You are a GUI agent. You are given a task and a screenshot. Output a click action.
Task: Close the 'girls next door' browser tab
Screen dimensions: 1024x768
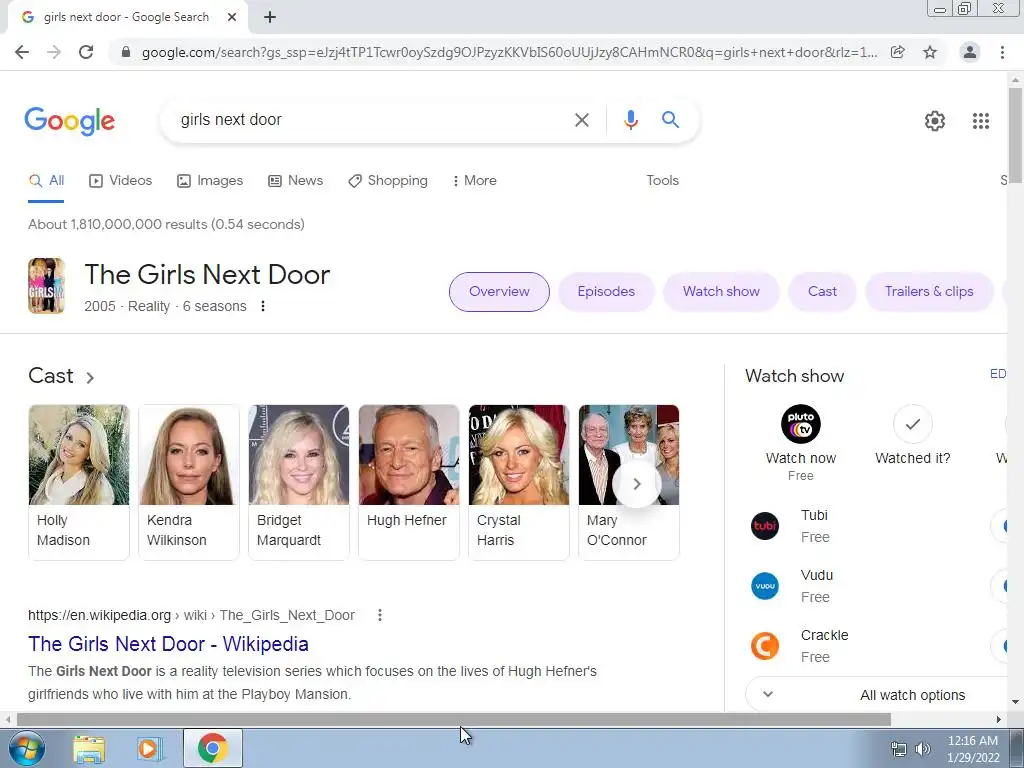232,17
